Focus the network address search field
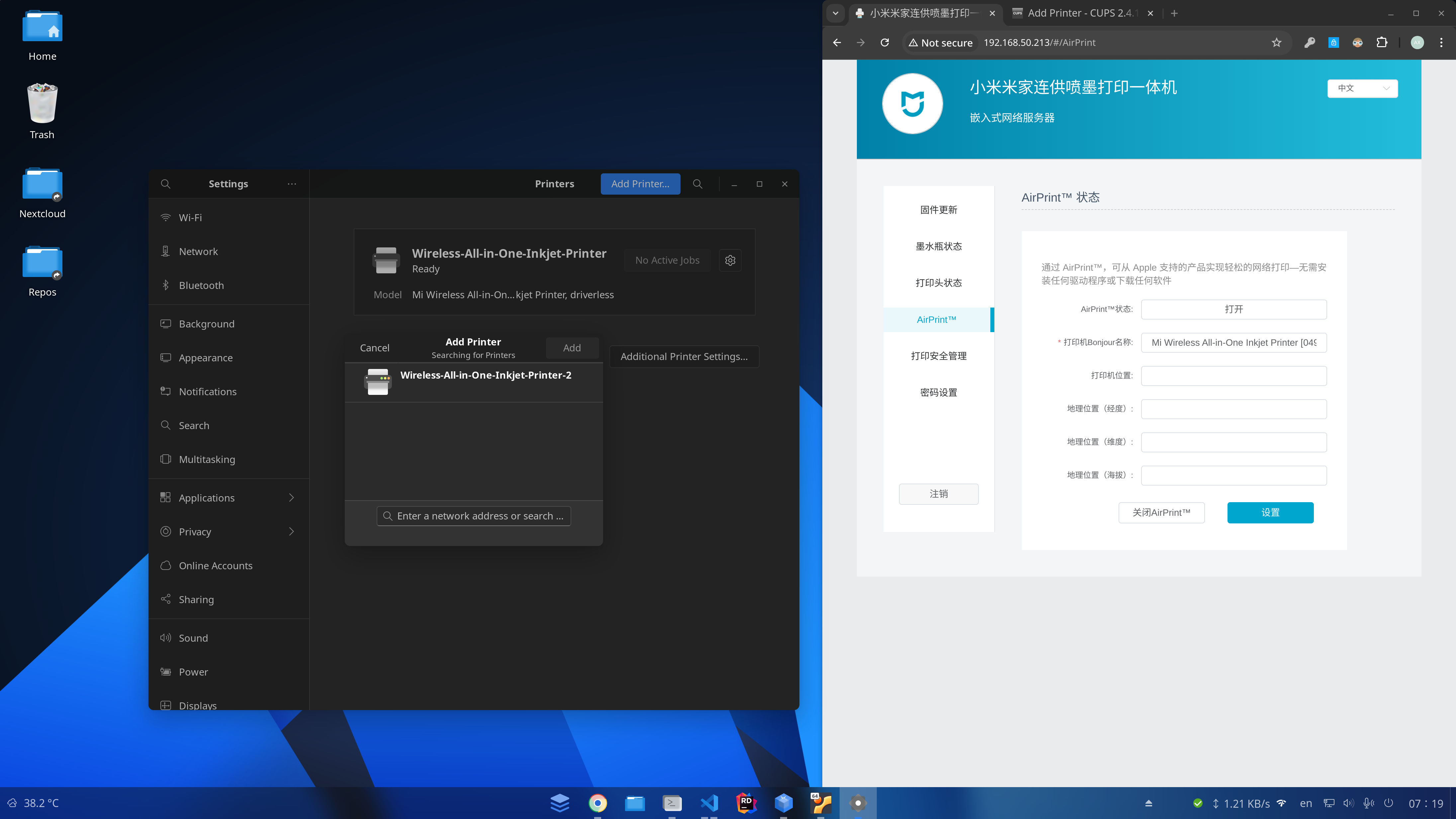 coord(474,515)
